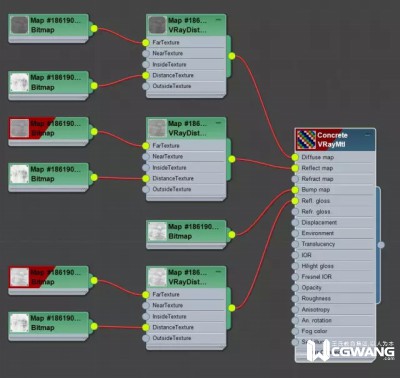The height and width of the screenshot is (378, 400).
Task: Click the An. rotation input socket
Action: (x=295, y=320)
